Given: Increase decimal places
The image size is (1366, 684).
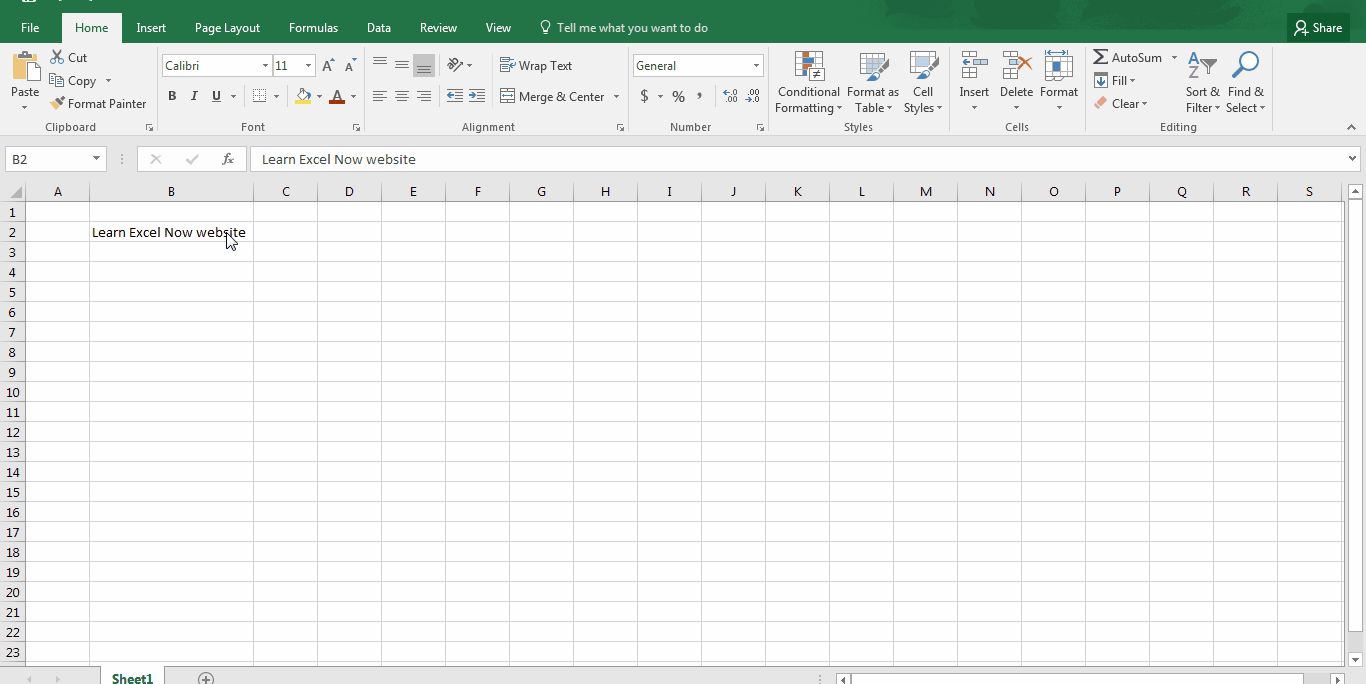Looking at the screenshot, I should [730, 96].
